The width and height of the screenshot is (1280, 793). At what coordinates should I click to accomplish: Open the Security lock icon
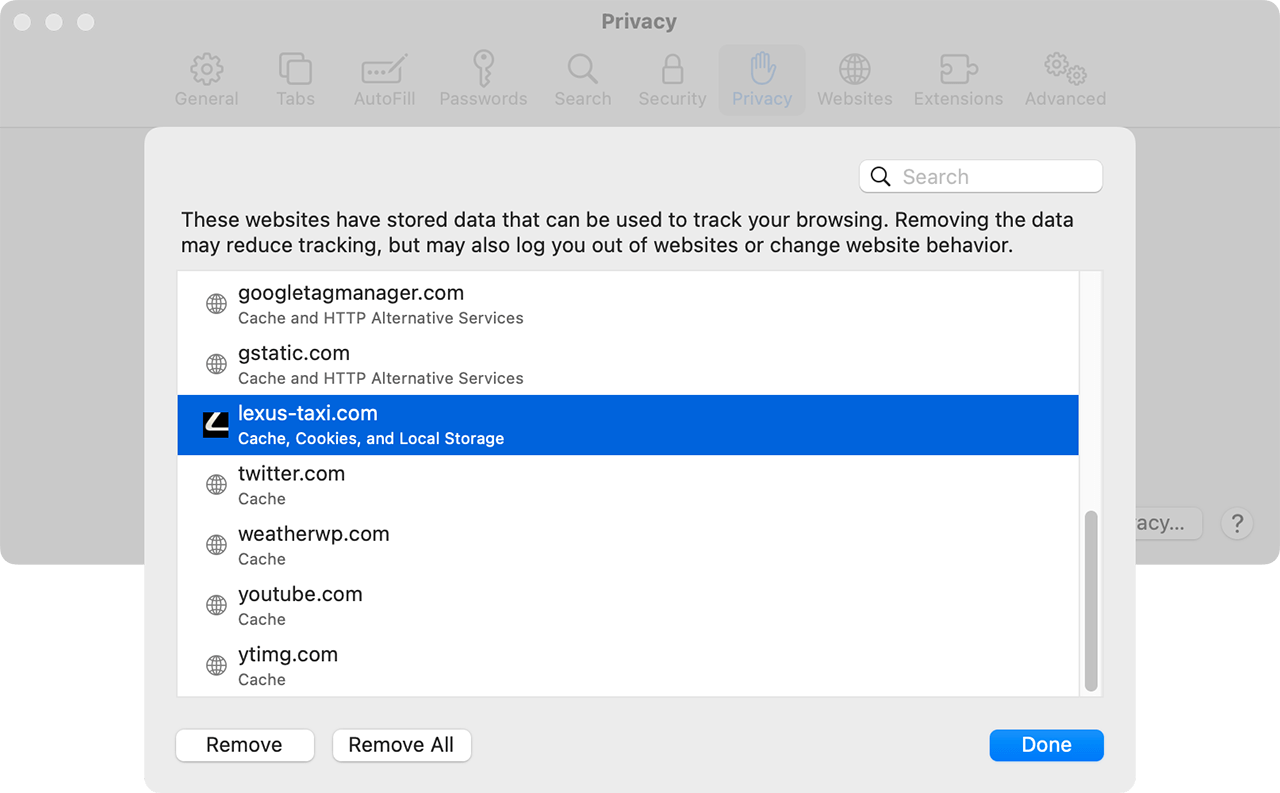click(673, 69)
